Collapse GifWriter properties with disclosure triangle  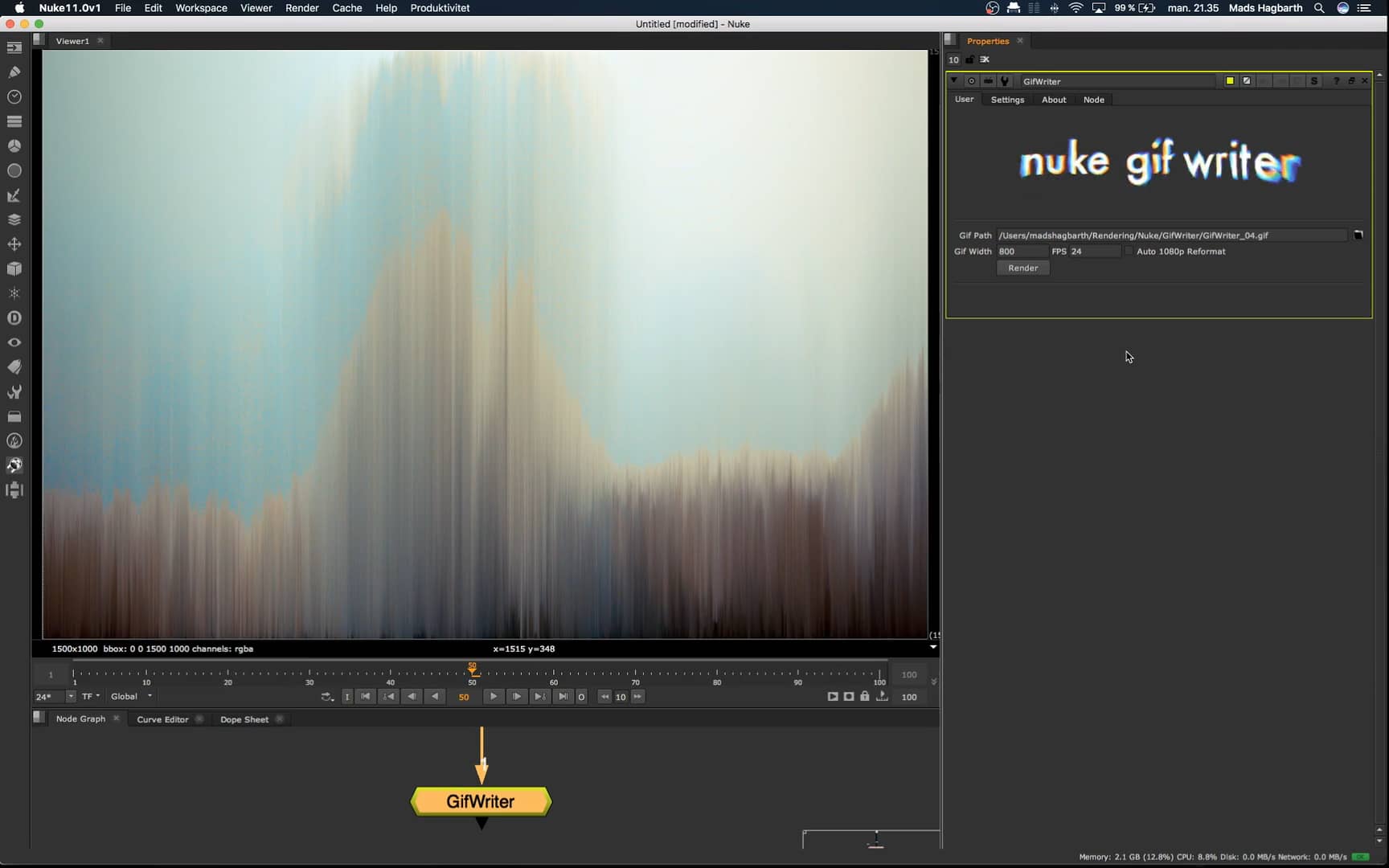954,80
